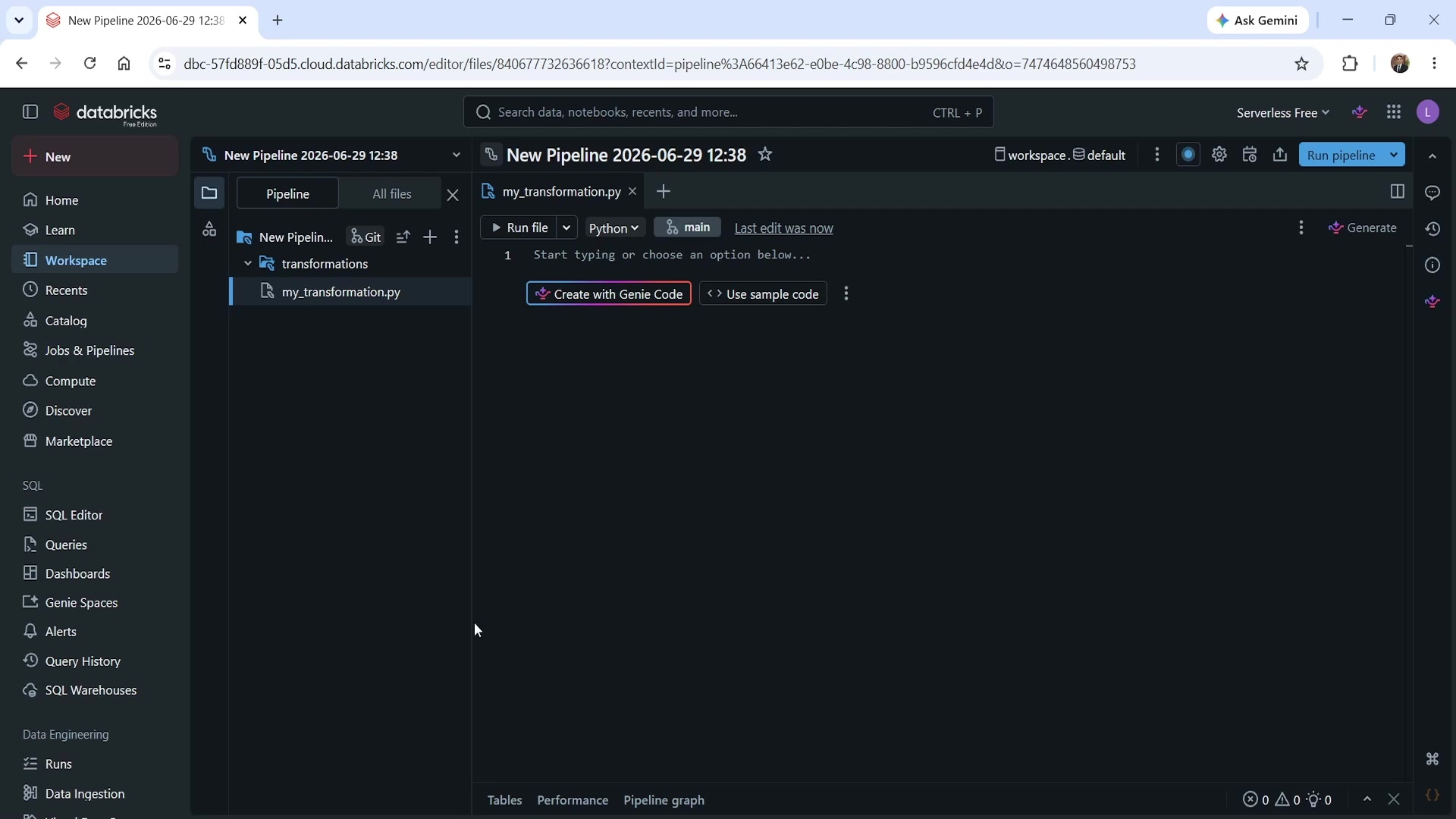The width and height of the screenshot is (1456, 819).
Task: Open the Tables bottom panel tab
Action: 504,800
